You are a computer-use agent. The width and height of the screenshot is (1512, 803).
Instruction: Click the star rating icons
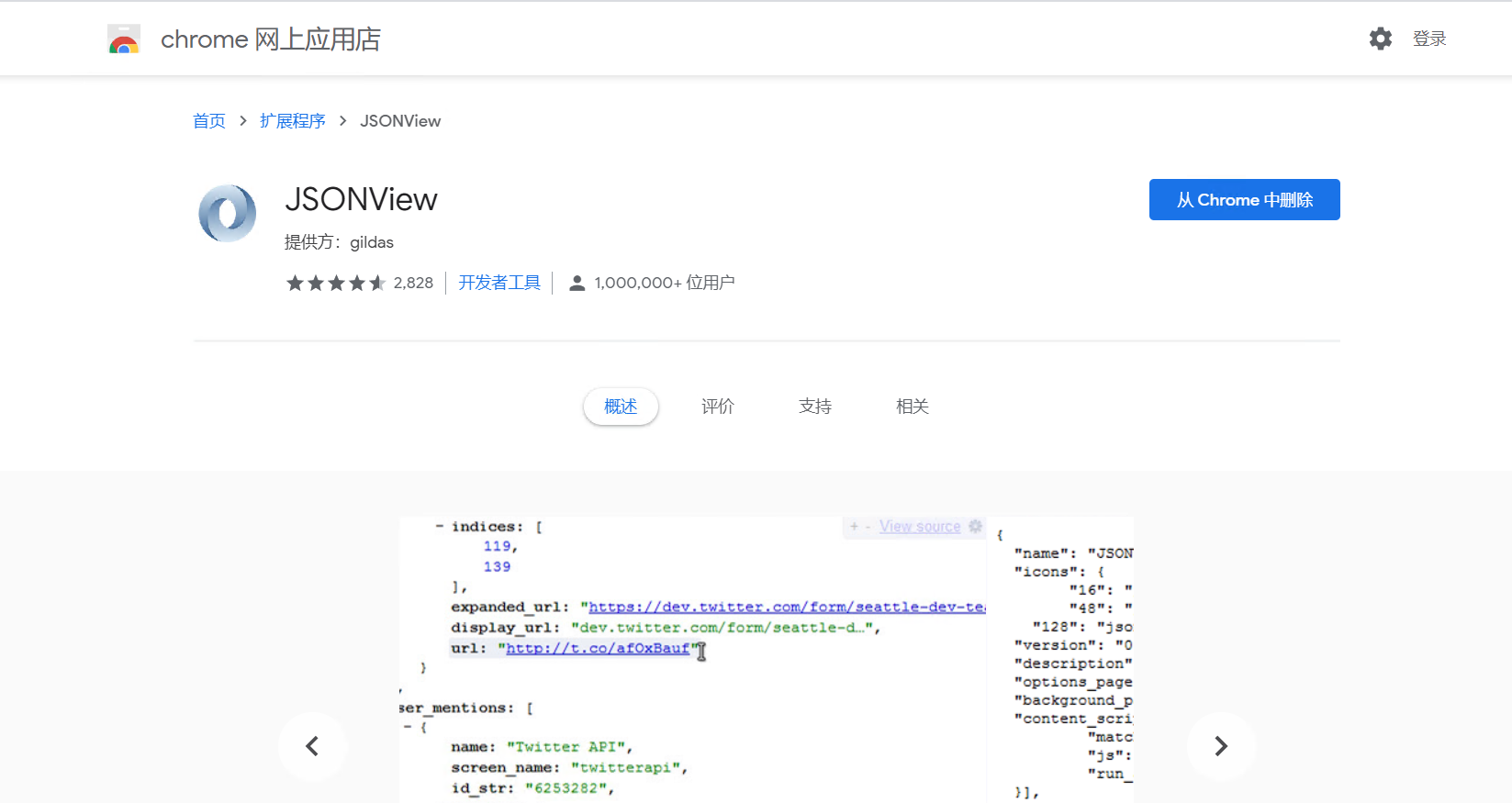[335, 283]
